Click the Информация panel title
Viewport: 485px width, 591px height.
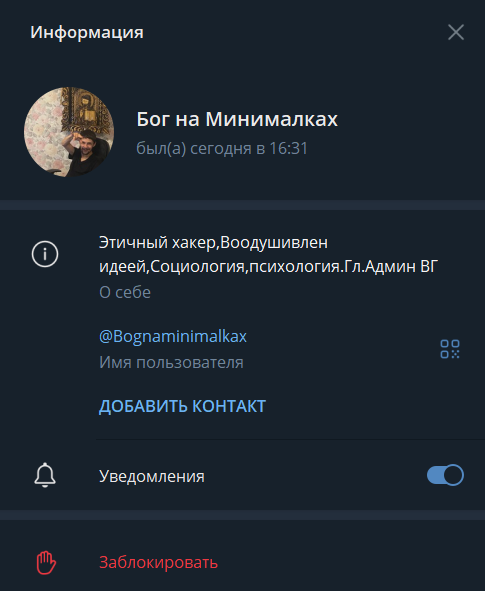(x=87, y=32)
